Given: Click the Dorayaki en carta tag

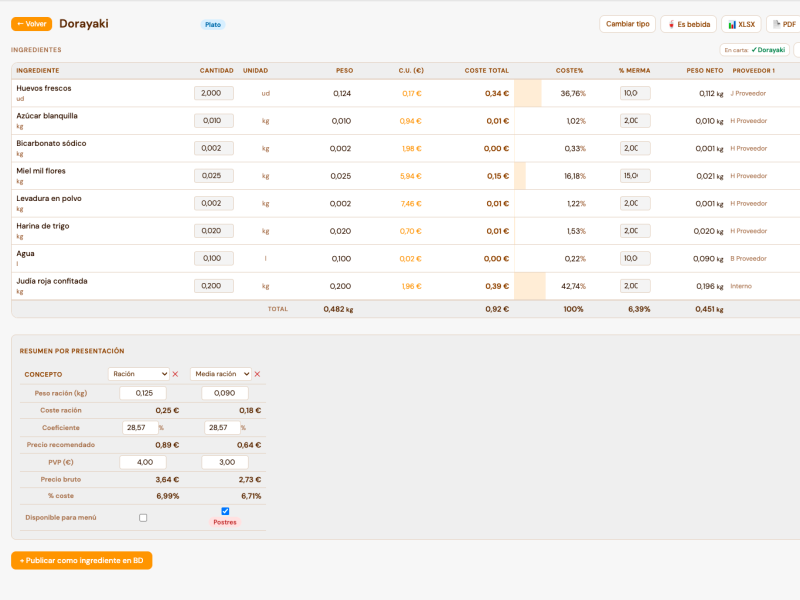Looking at the screenshot, I should point(755,50).
